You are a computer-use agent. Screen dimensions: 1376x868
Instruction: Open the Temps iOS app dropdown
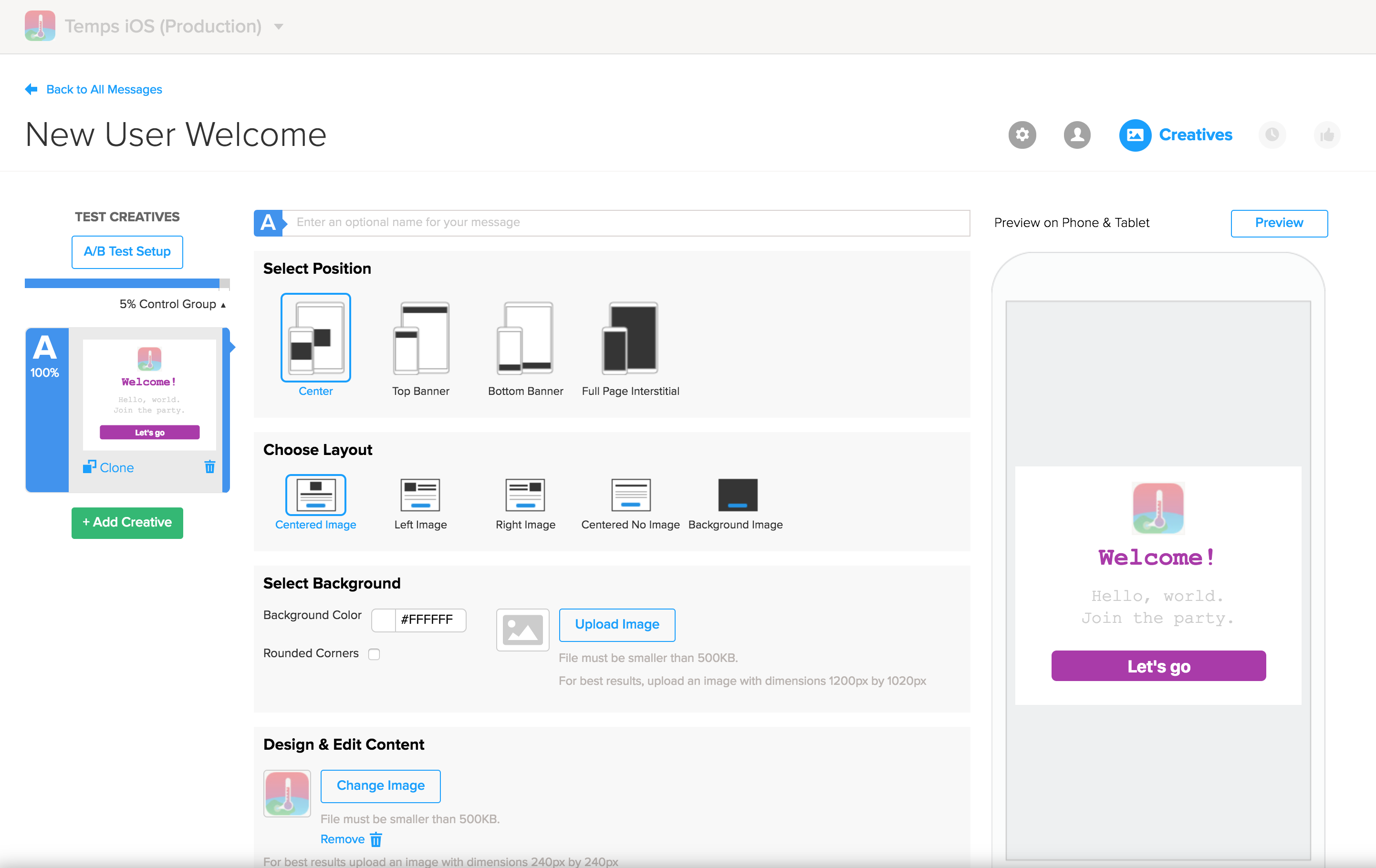pos(279,26)
